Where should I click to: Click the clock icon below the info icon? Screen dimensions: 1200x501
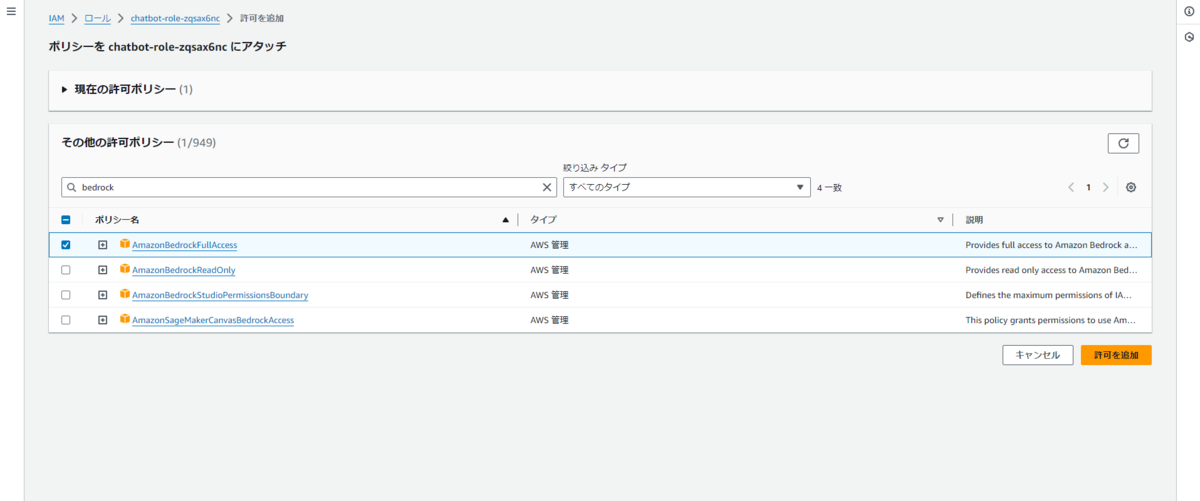(x=1189, y=37)
